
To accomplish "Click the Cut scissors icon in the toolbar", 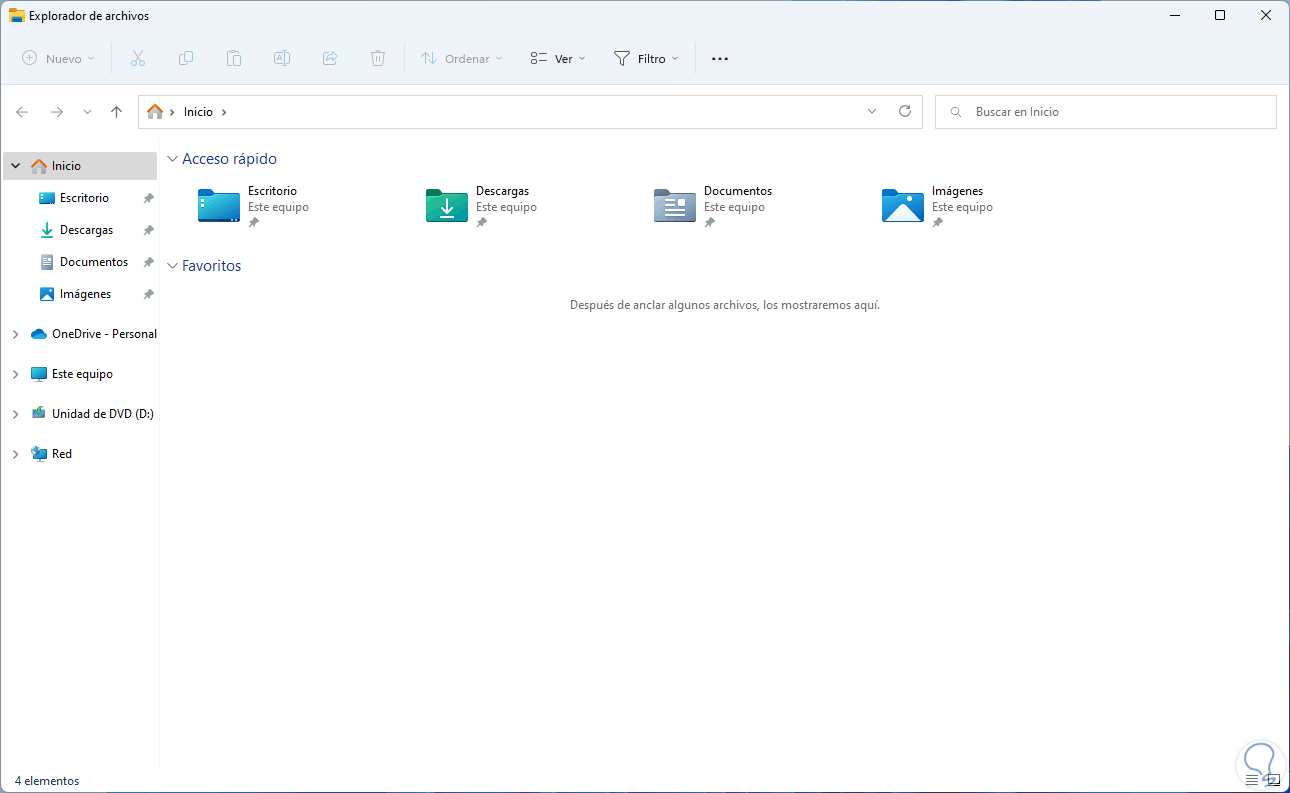I will (x=138, y=59).
